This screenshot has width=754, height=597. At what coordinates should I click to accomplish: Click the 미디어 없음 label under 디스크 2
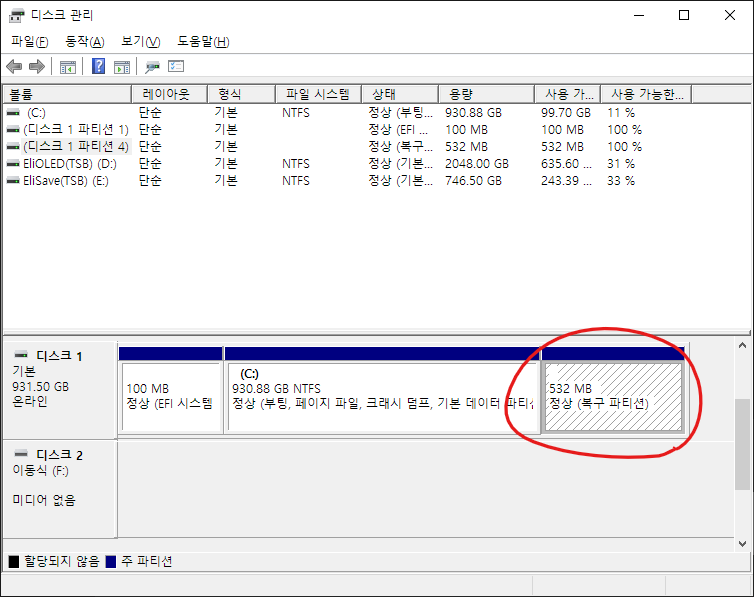click(44, 500)
